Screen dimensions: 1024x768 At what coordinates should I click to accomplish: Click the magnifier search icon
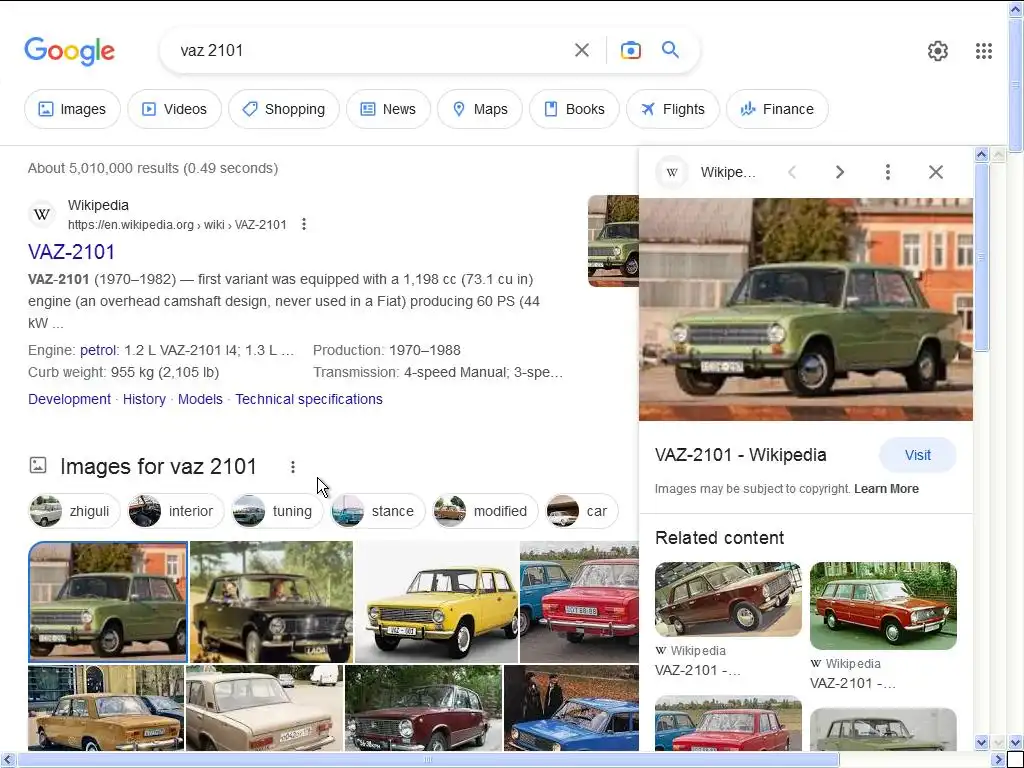point(670,50)
